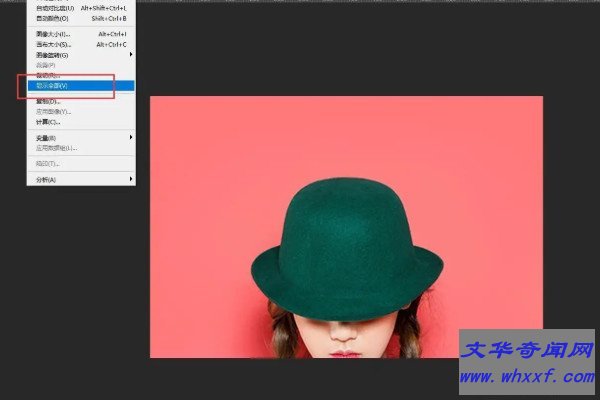
Task: Select 计算 (Calculations) menu item
Action: (x=48, y=122)
